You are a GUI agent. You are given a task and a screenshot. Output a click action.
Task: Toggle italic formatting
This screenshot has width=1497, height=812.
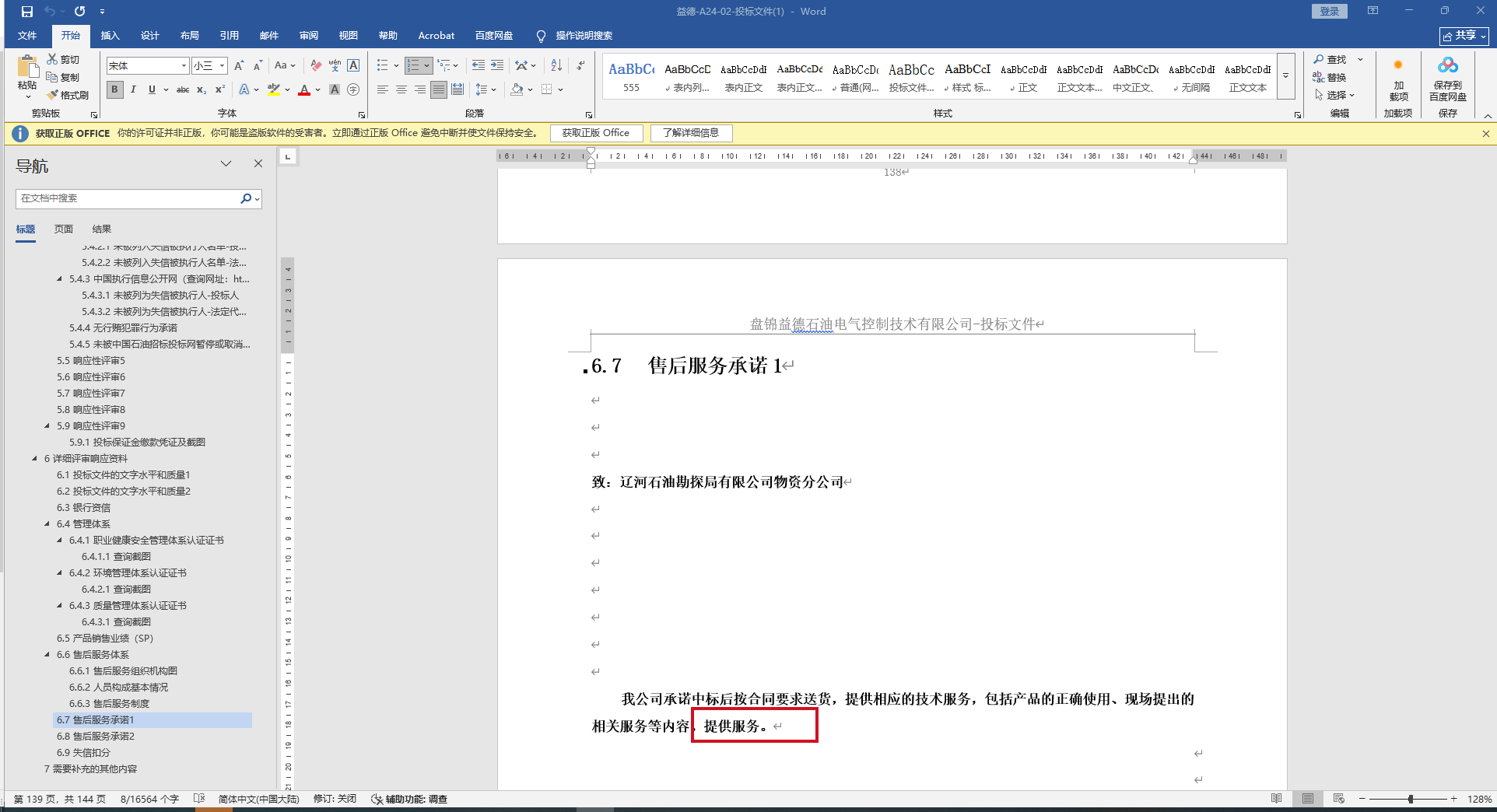coord(133,89)
